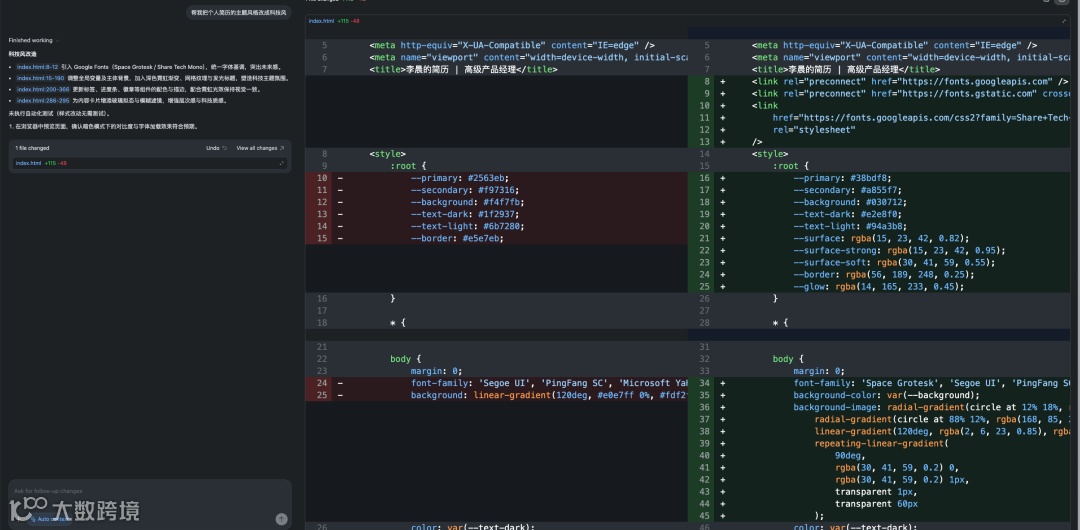Open index.html in the changed files card
The width and height of the screenshot is (1080, 530).
click(28, 163)
